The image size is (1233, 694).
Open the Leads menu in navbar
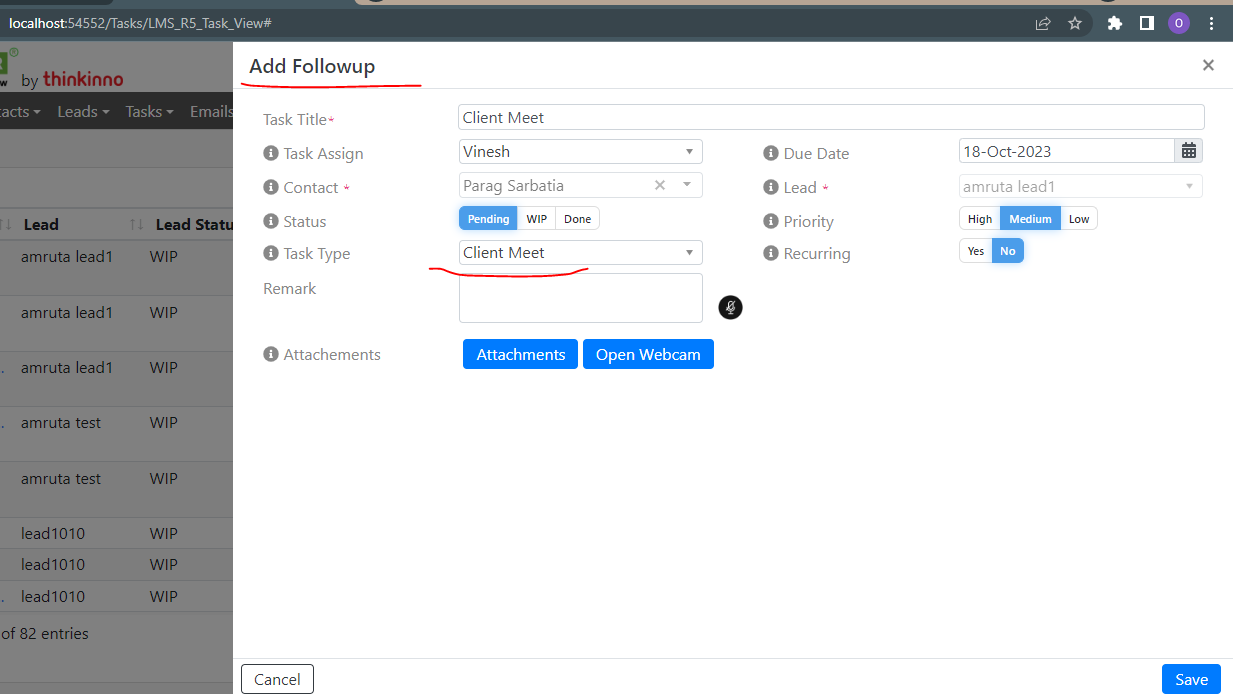83,111
